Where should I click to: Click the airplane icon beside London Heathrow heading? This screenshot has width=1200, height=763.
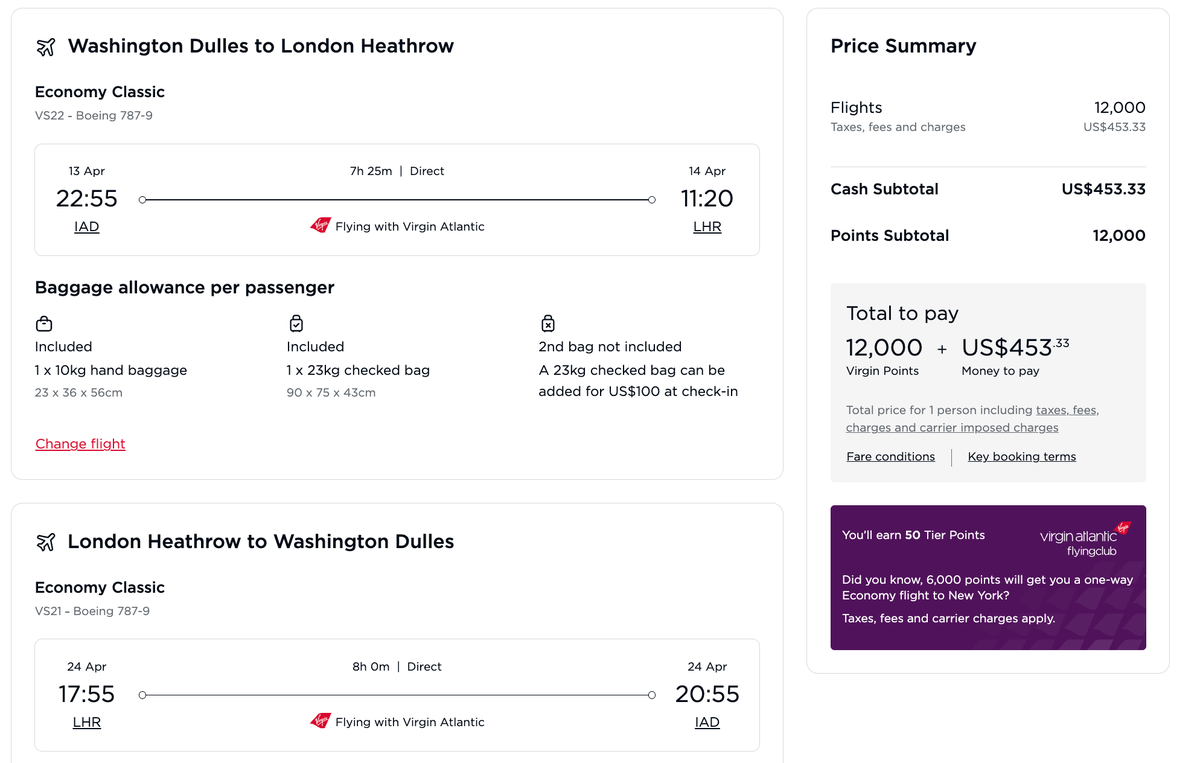tap(45, 542)
